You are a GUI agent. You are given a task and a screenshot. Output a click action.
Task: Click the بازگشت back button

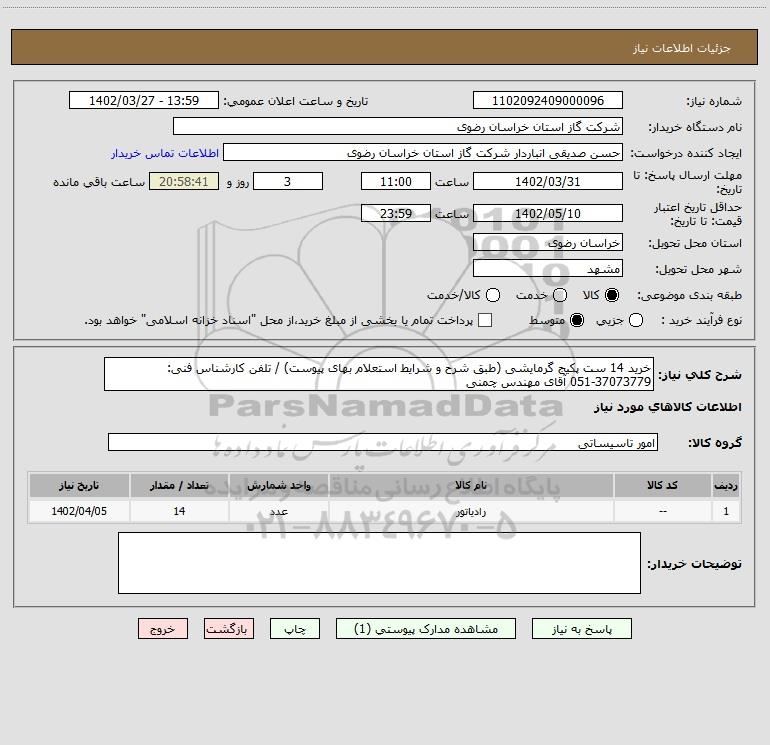[x=229, y=629]
